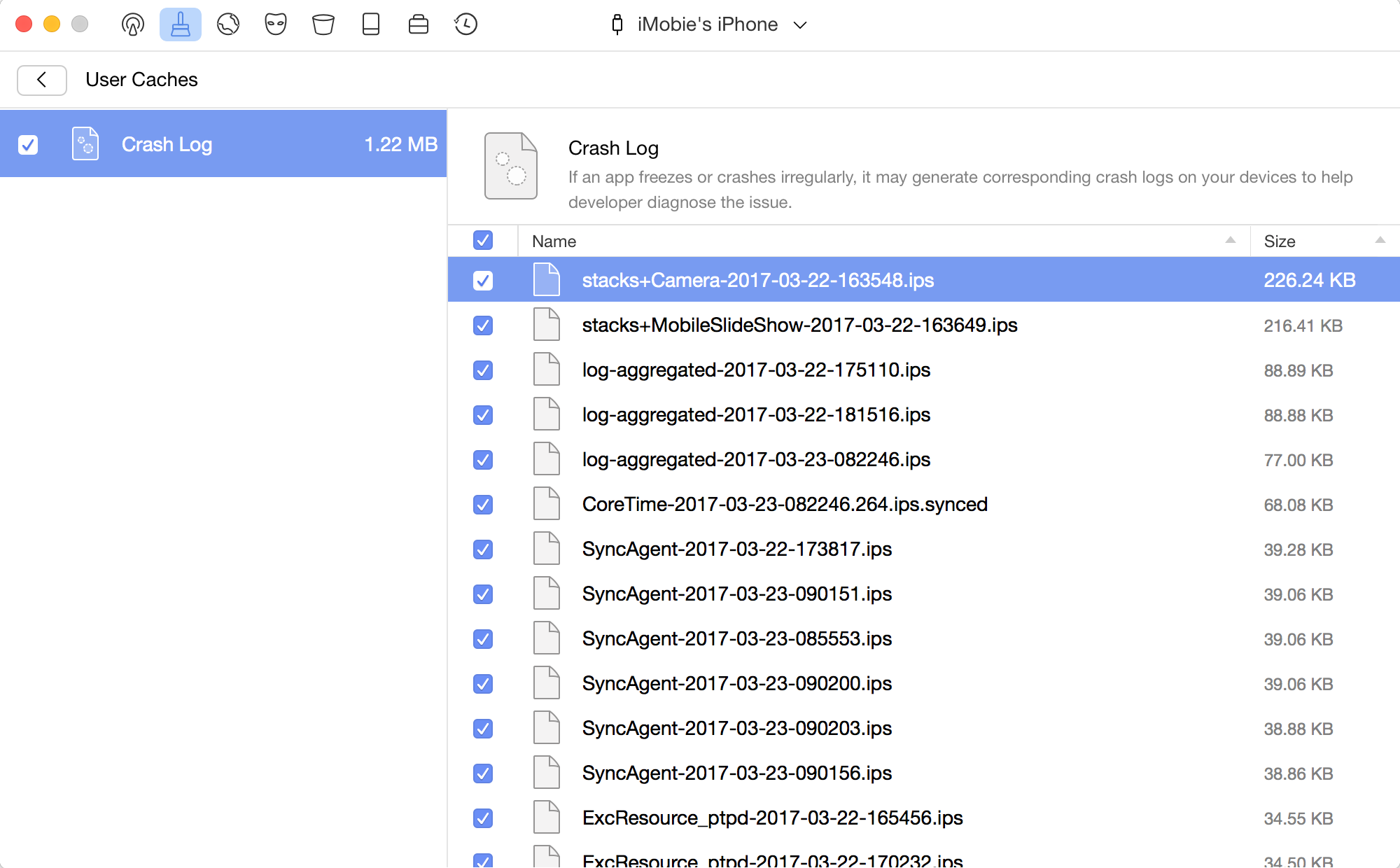Uncheck log-aggregated-2017-03-23-082246.ips
Image resolution: width=1400 pixels, height=868 pixels.
click(483, 460)
